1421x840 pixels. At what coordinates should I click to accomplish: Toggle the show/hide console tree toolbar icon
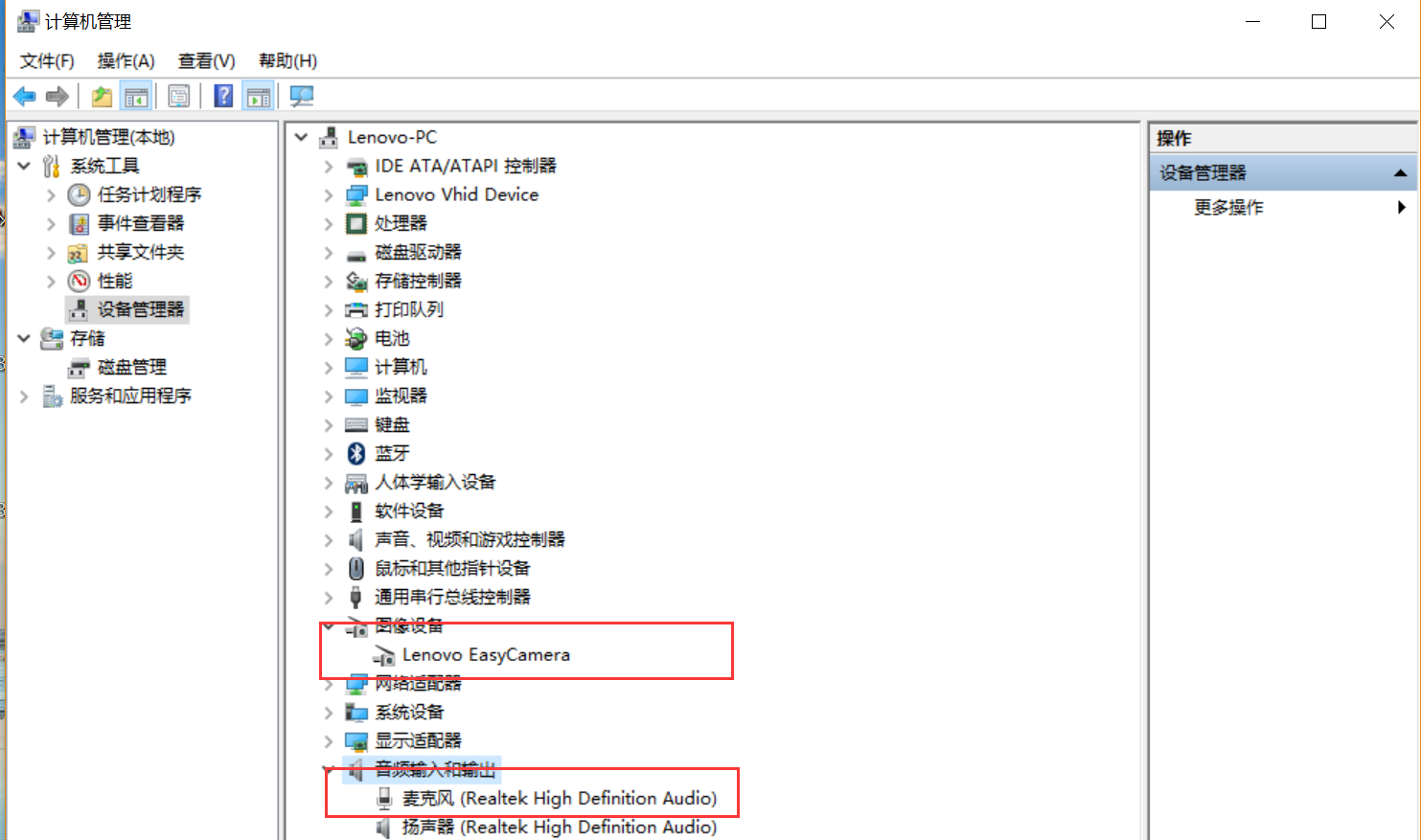pyautogui.click(x=136, y=96)
